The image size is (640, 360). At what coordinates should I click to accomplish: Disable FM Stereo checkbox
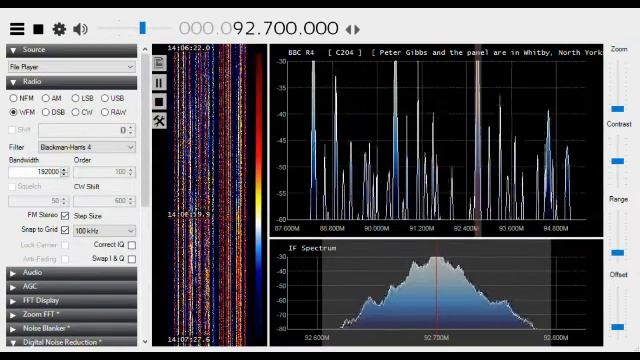pyautogui.click(x=65, y=216)
